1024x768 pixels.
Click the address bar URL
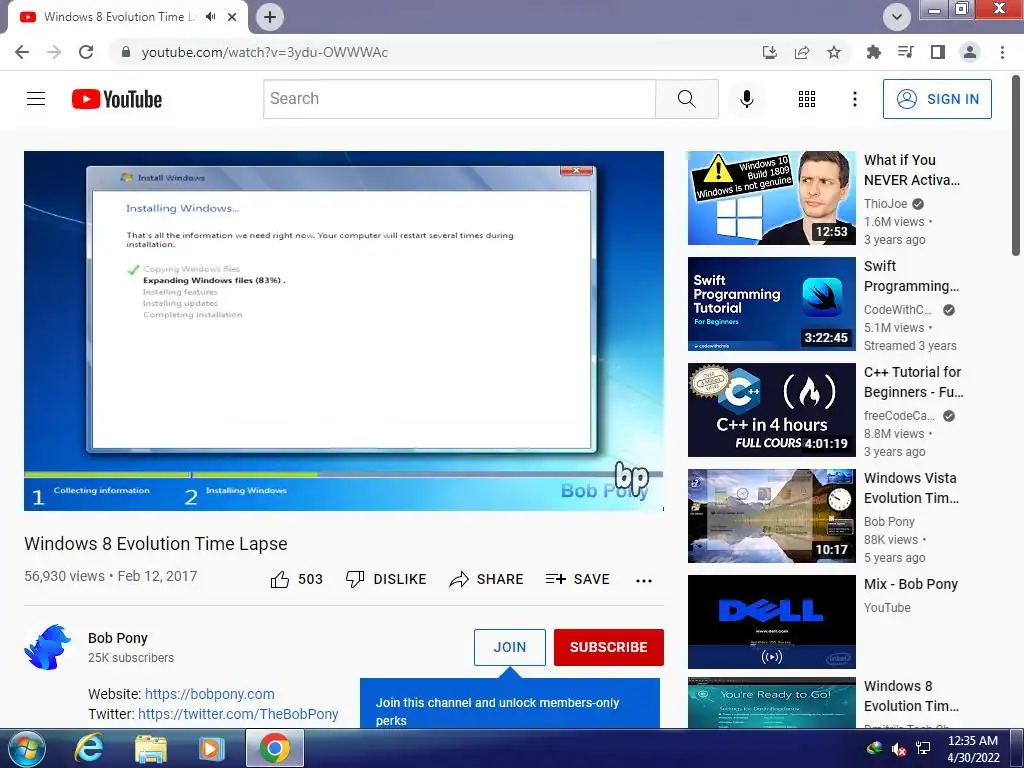[x=264, y=52]
